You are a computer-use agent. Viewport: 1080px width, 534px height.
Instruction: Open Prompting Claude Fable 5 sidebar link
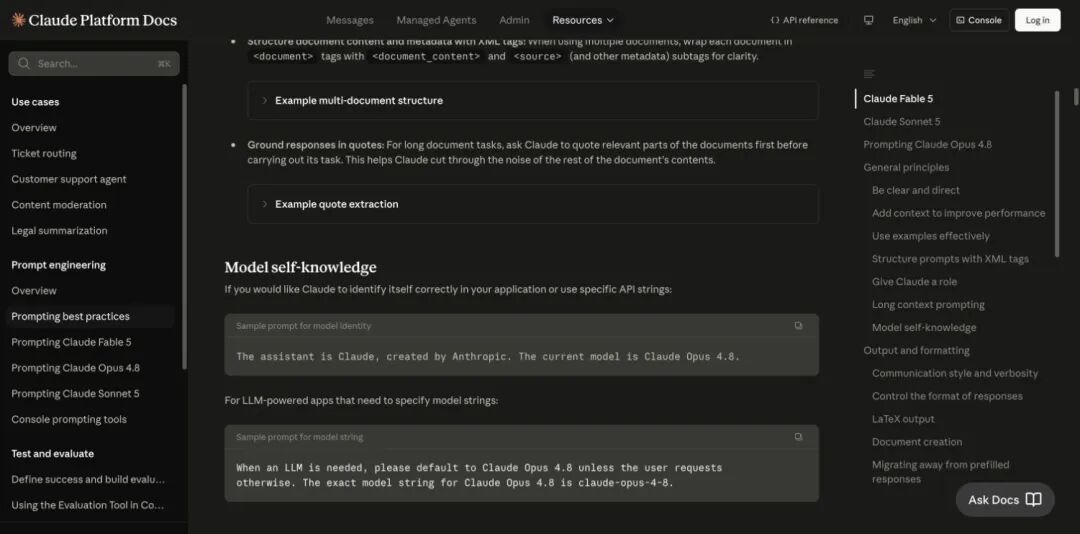click(71, 342)
